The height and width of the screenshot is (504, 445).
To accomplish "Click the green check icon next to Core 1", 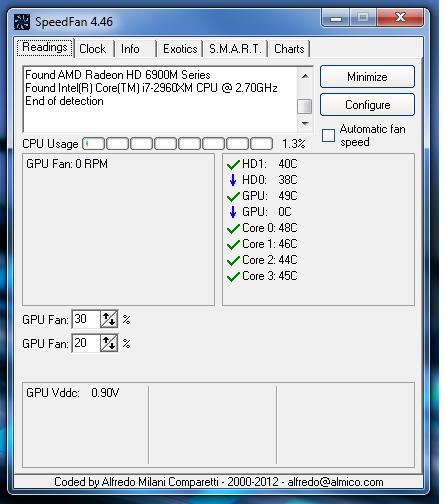I will coord(233,244).
